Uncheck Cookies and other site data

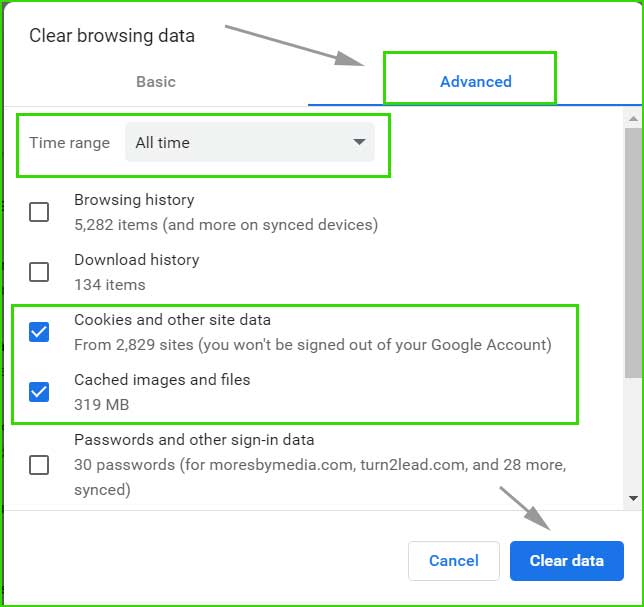click(x=39, y=332)
